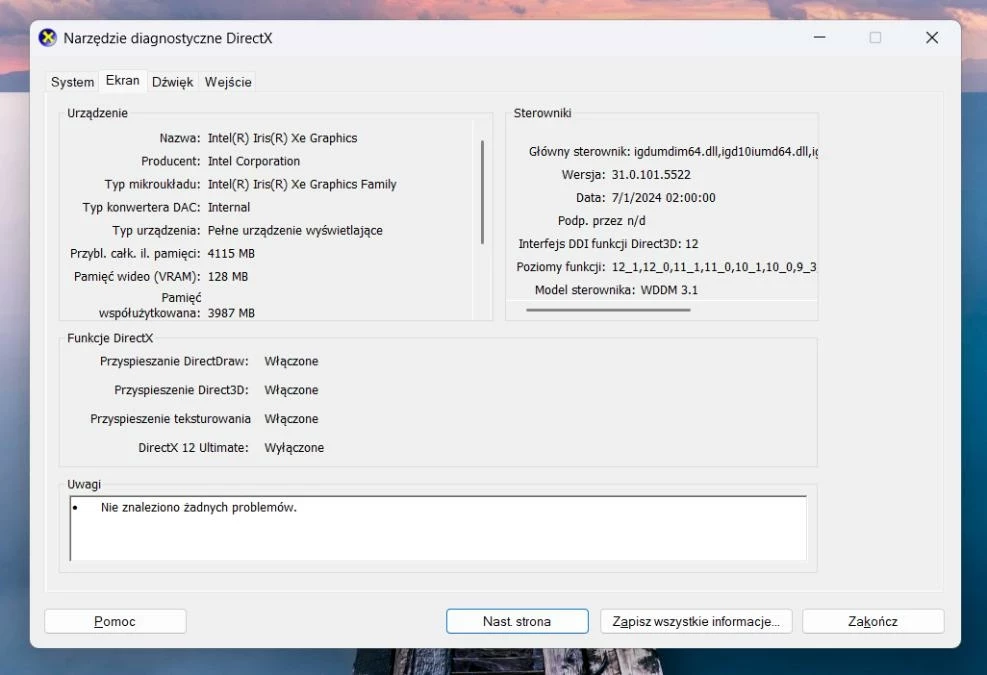
Task: Click the Wersja: label
Action: [x=583, y=174]
